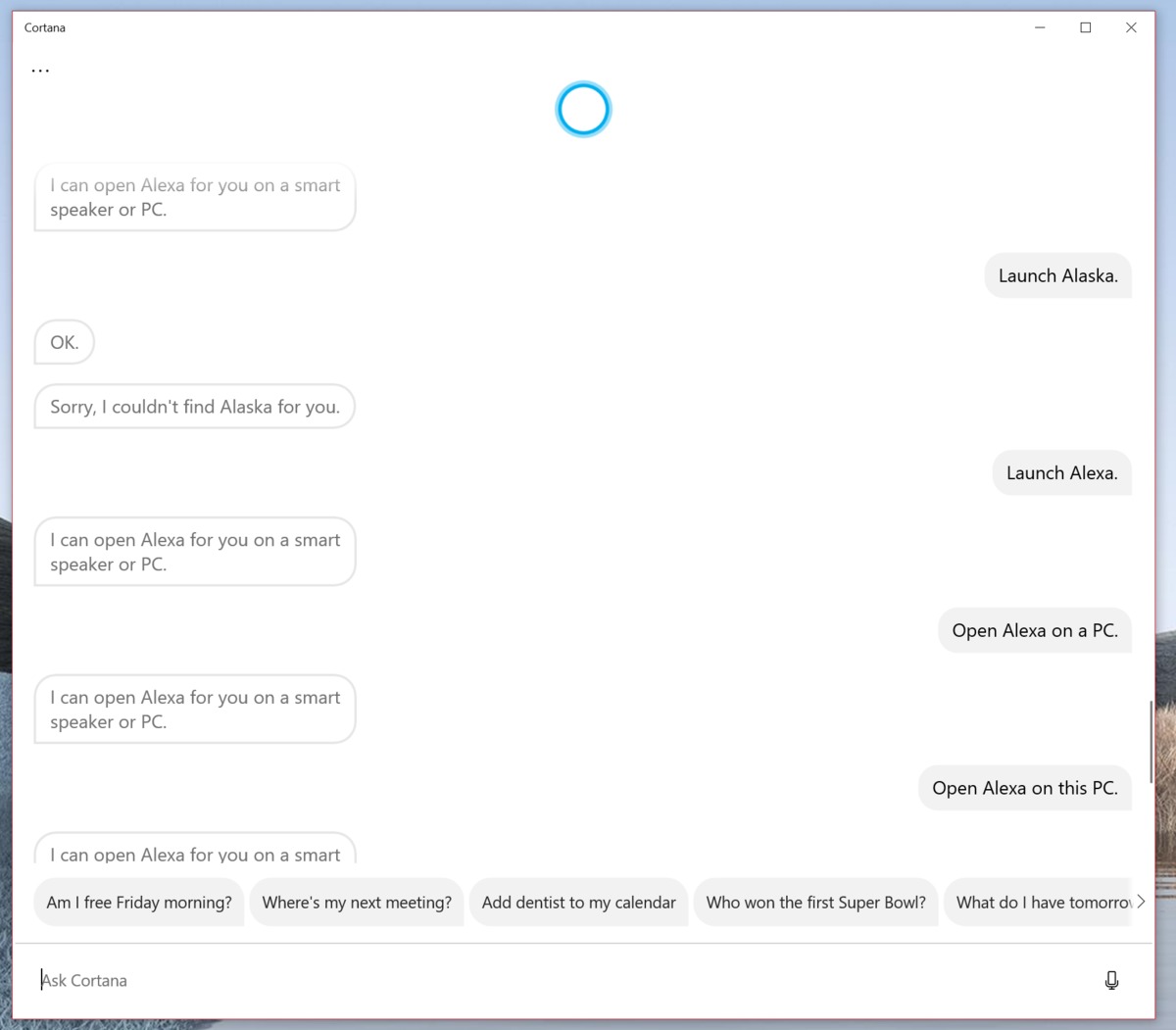Image resolution: width=1176 pixels, height=1030 pixels.
Task: Close the Cortana window
Action: (1131, 27)
